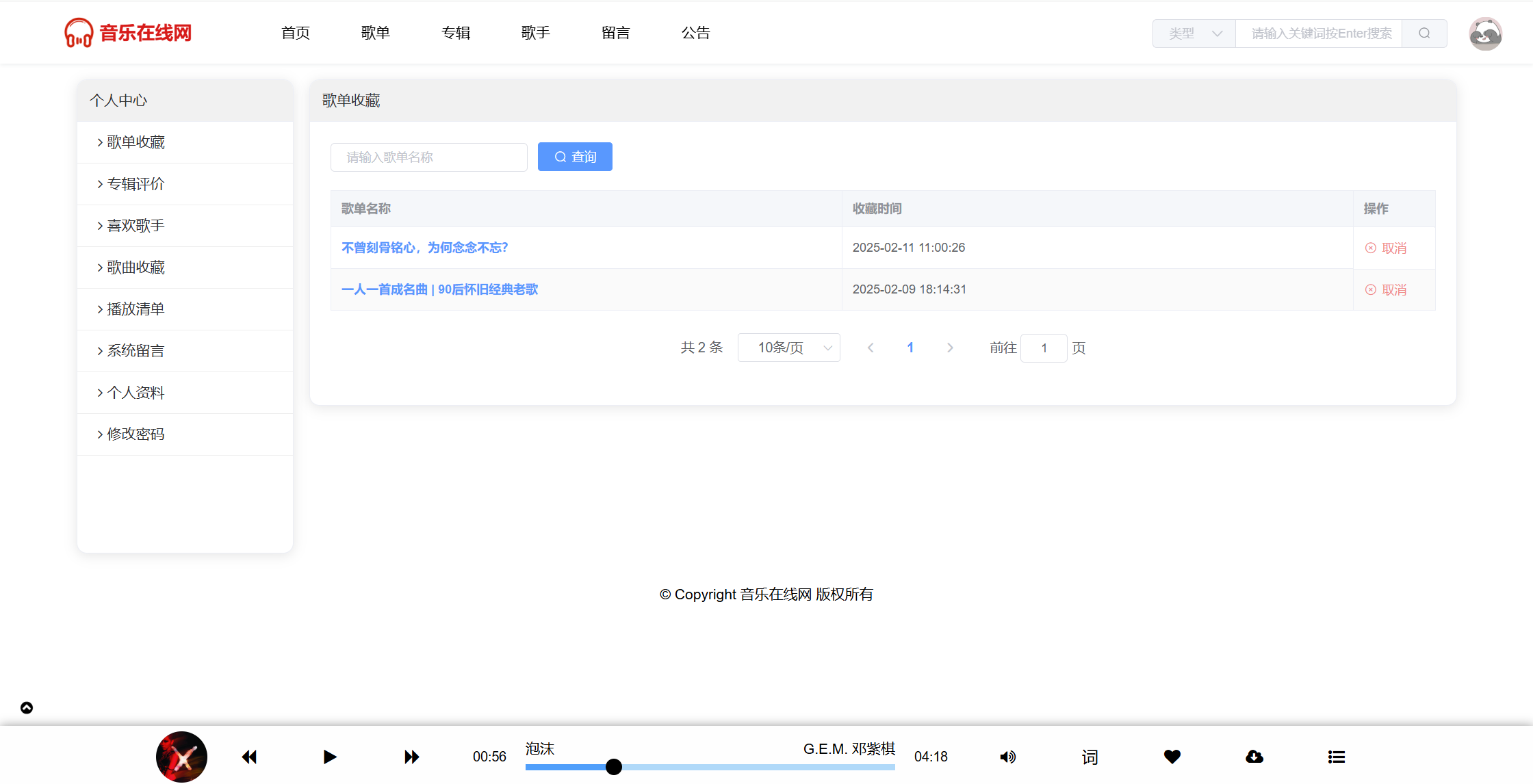Open 歌曲收藏 in the sidebar
The height and width of the screenshot is (784, 1533).
tap(136, 267)
